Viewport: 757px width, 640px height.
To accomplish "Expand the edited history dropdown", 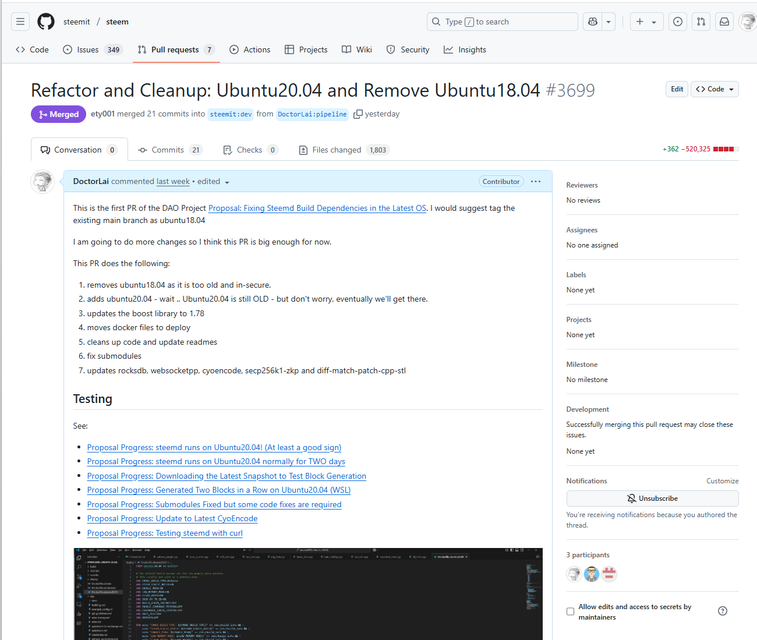I will click(x=213, y=181).
